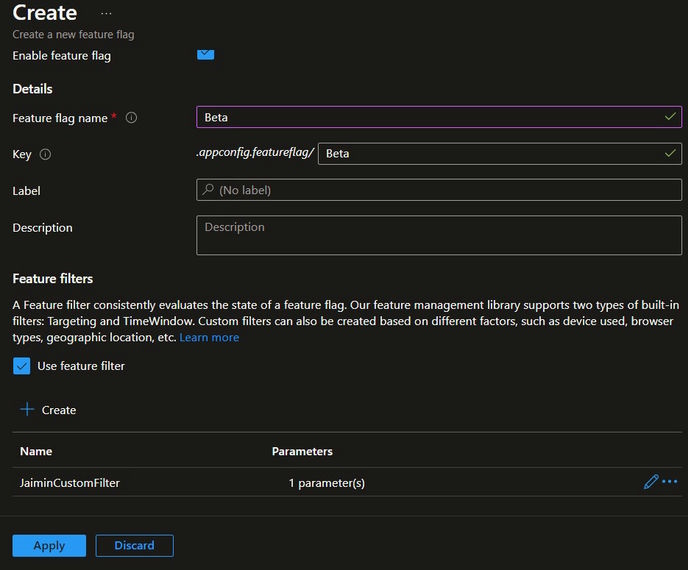Screen dimensions: 688x570
Task: Click the Description text area
Action: click(x=438, y=235)
